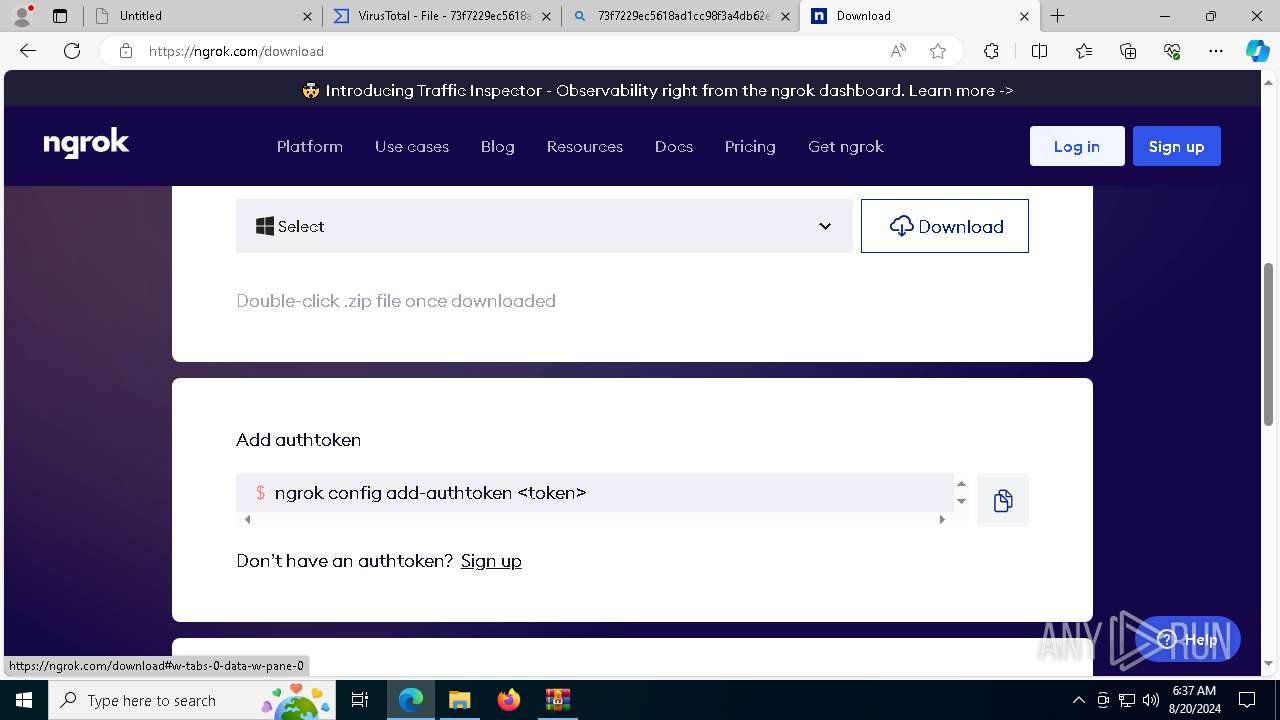Open browser extensions puzzle icon

coord(991,51)
